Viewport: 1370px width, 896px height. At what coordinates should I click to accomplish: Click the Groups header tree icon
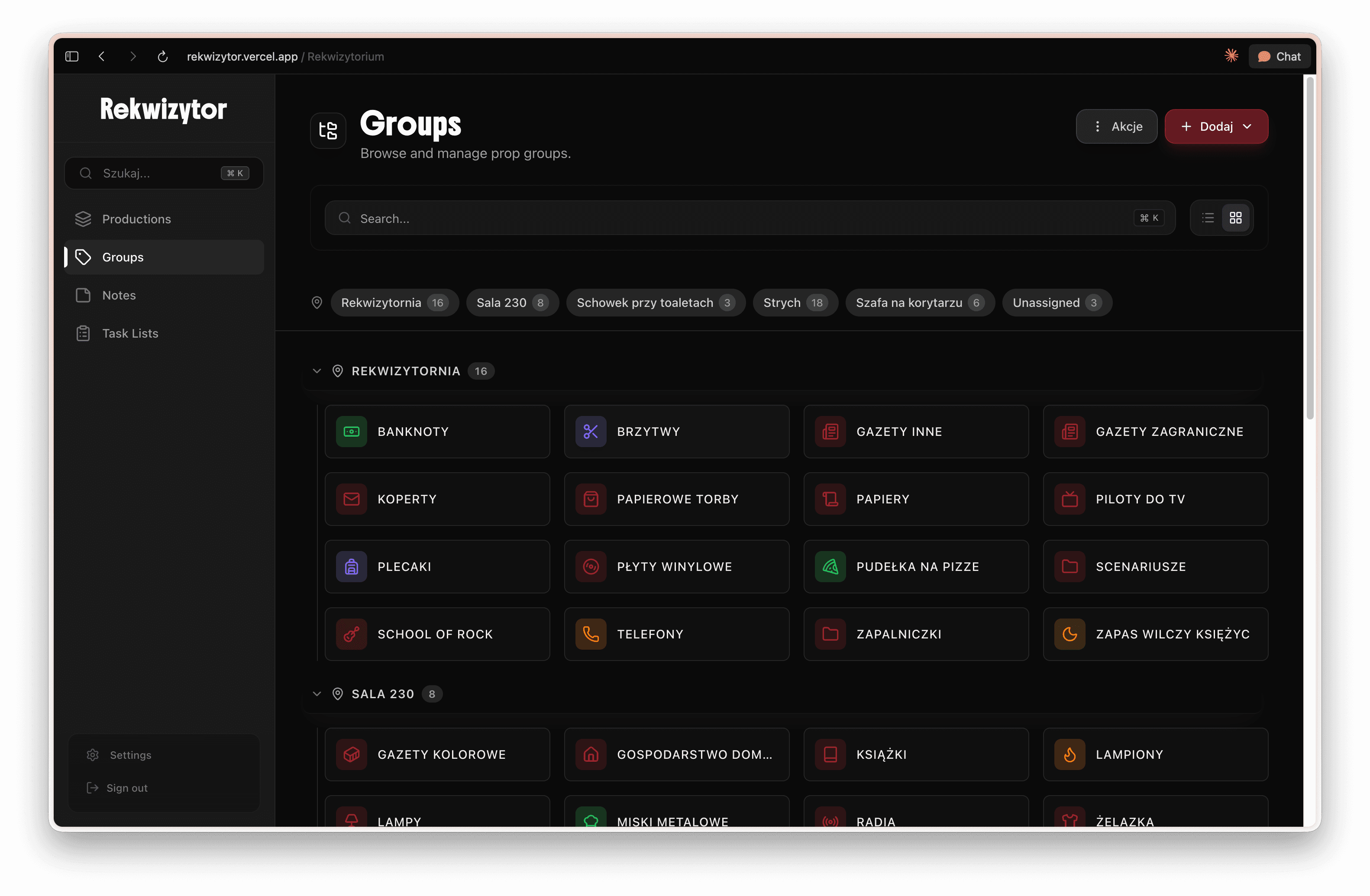click(328, 131)
